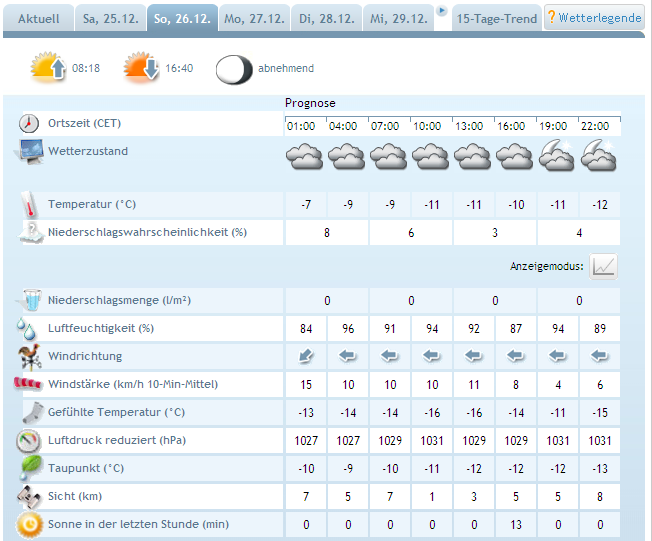This screenshot has height=541, width=652.
Task: Click visibility value 1 at 10:00
Action: click(432, 497)
